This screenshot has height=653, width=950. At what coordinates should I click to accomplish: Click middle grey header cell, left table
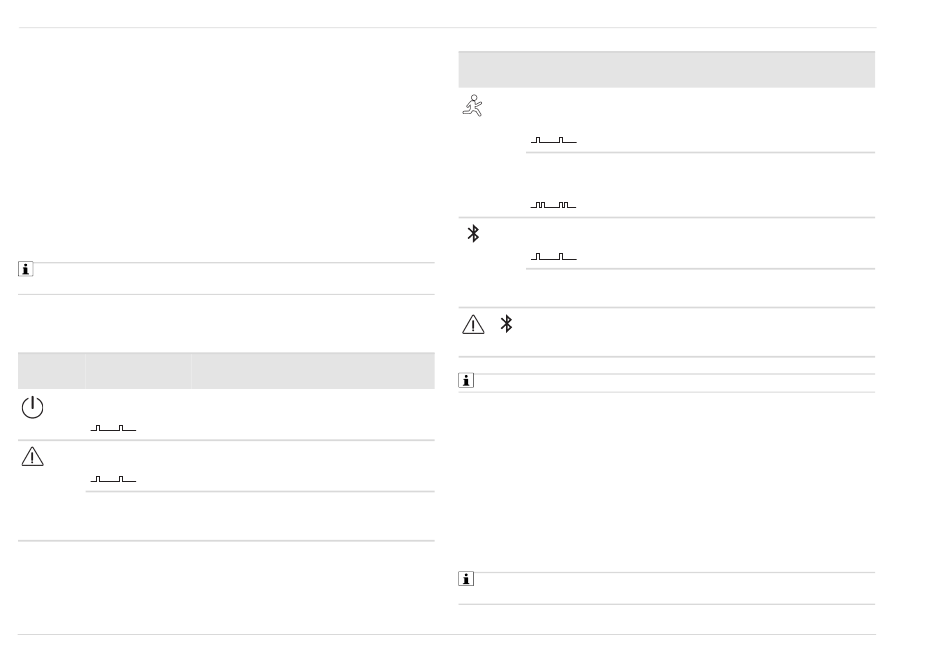click(x=138, y=371)
